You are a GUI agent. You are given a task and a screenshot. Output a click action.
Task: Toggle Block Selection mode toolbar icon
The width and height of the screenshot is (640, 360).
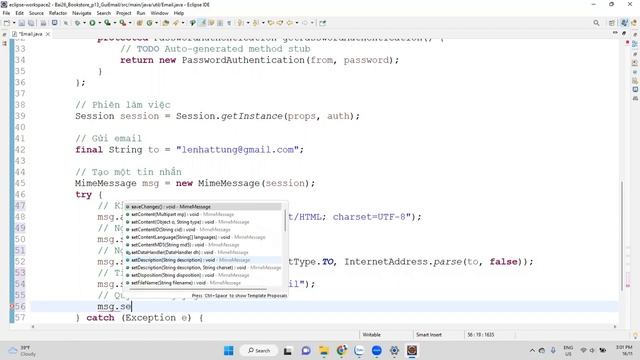coord(220,23)
